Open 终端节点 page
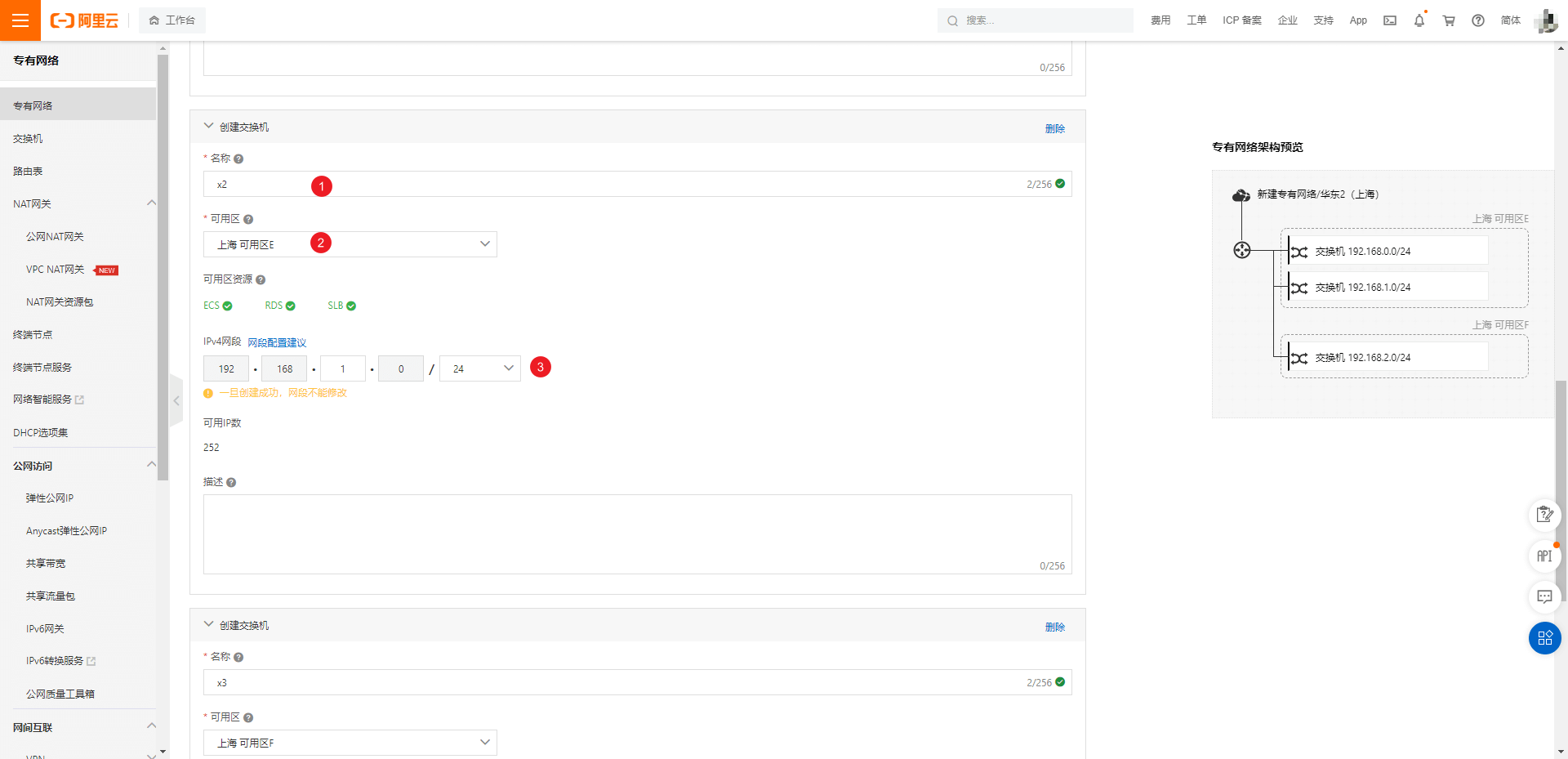This screenshot has width=1568, height=759. (x=33, y=334)
